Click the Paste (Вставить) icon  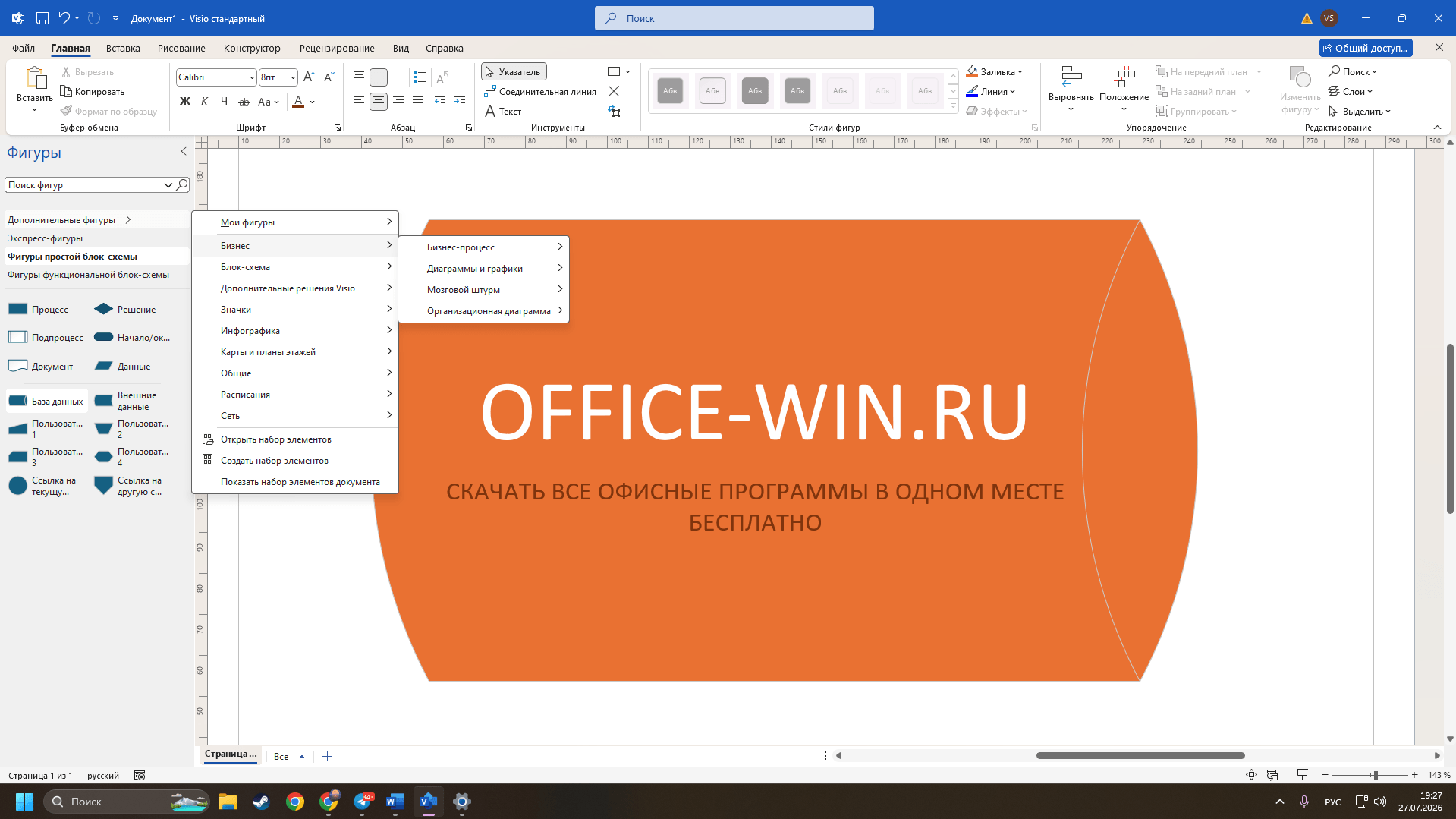pyautogui.click(x=35, y=78)
